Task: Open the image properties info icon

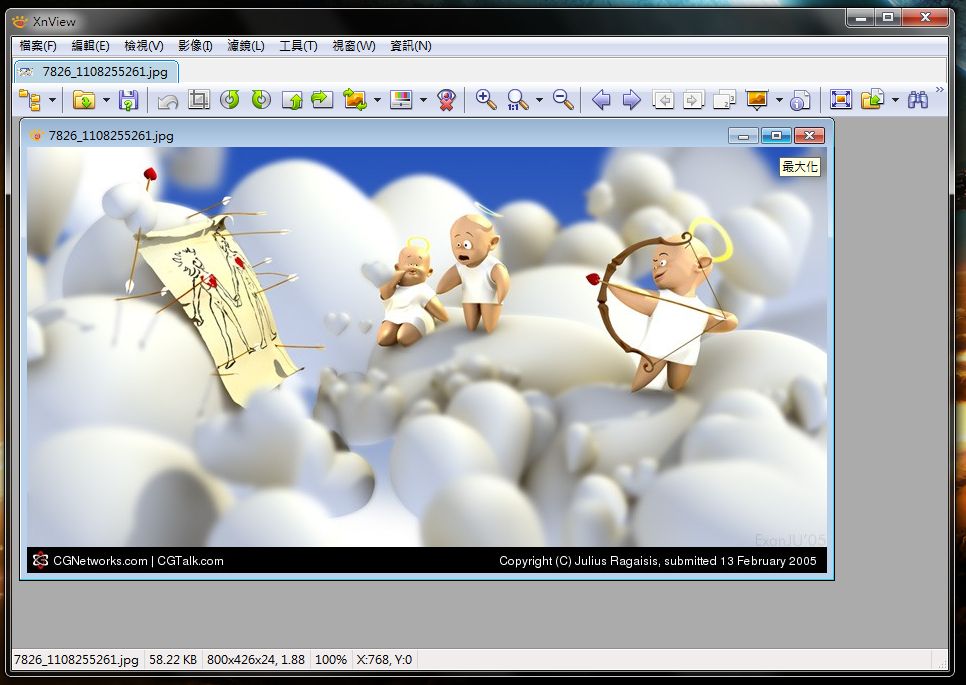Action: (x=799, y=100)
